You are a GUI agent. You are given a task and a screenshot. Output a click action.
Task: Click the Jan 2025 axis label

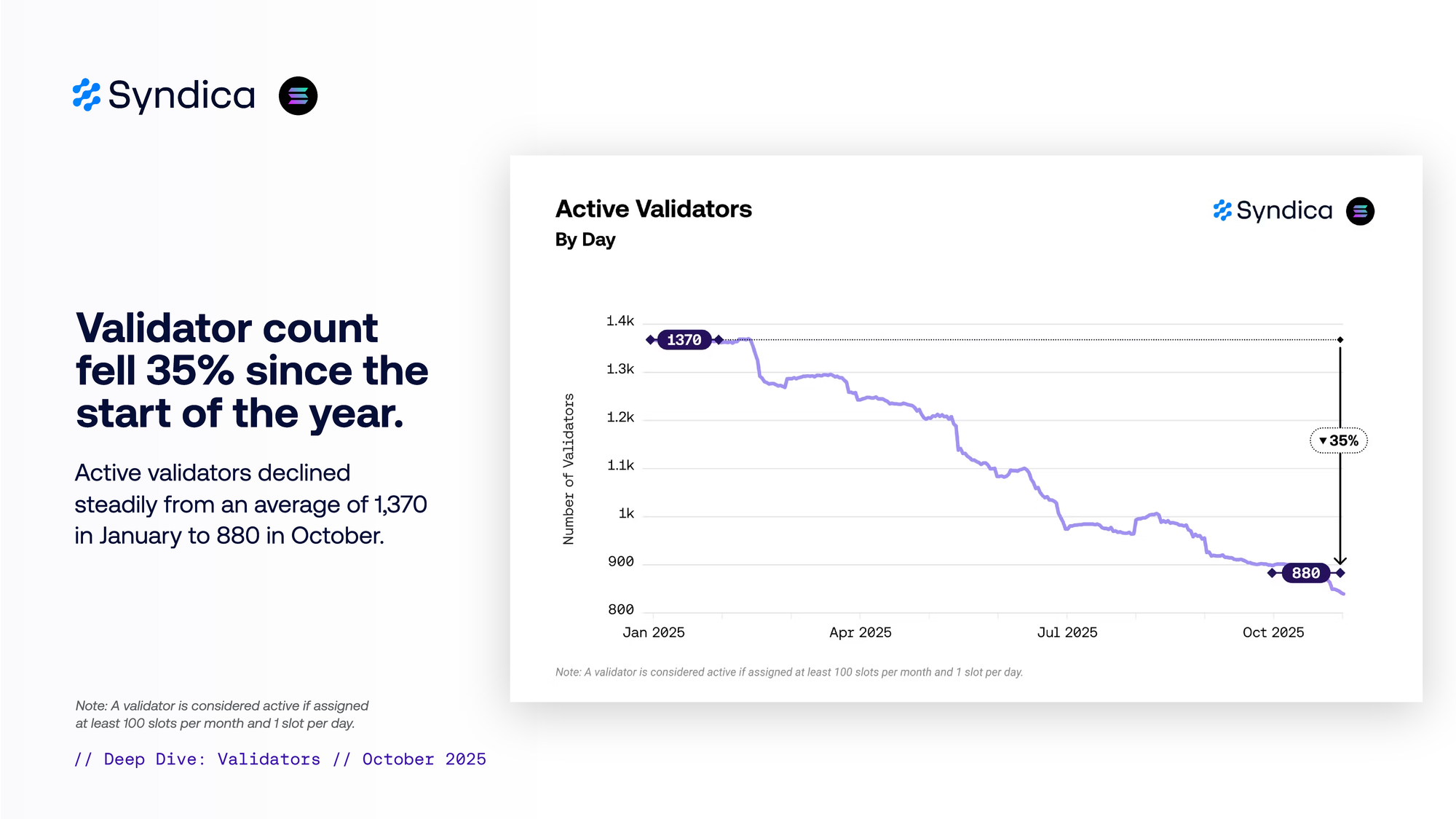tap(653, 633)
